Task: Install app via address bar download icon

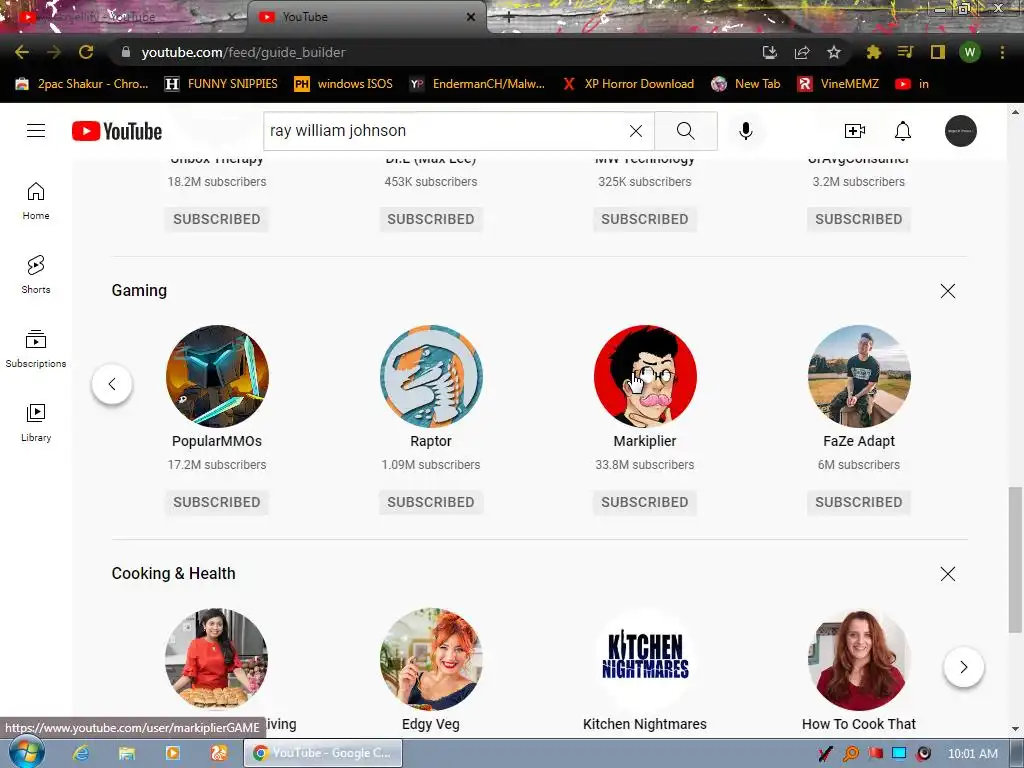Action: (x=770, y=52)
